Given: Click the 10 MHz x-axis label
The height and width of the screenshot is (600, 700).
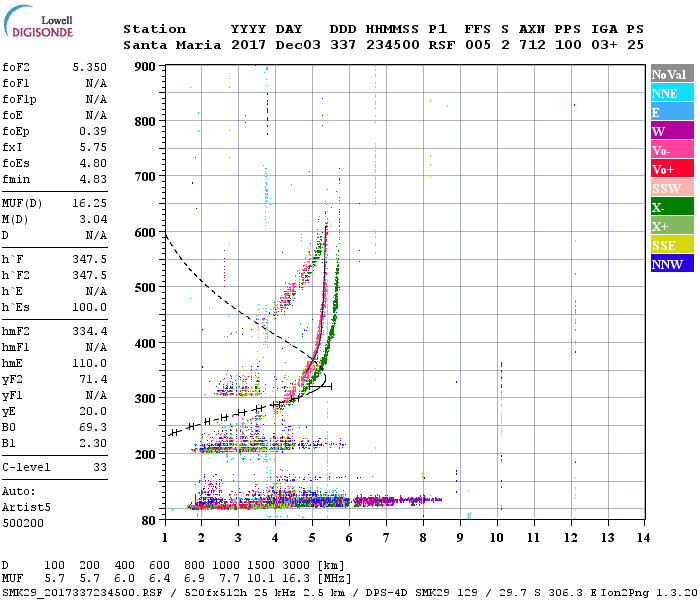Looking at the screenshot, I should pos(496,538).
